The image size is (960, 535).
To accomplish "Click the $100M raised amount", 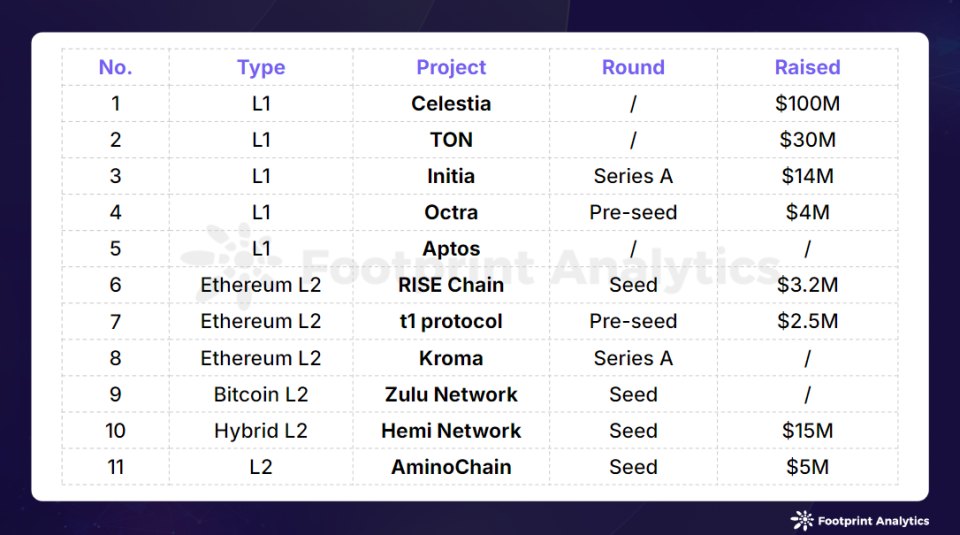I will pyautogui.click(x=807, y=104).
